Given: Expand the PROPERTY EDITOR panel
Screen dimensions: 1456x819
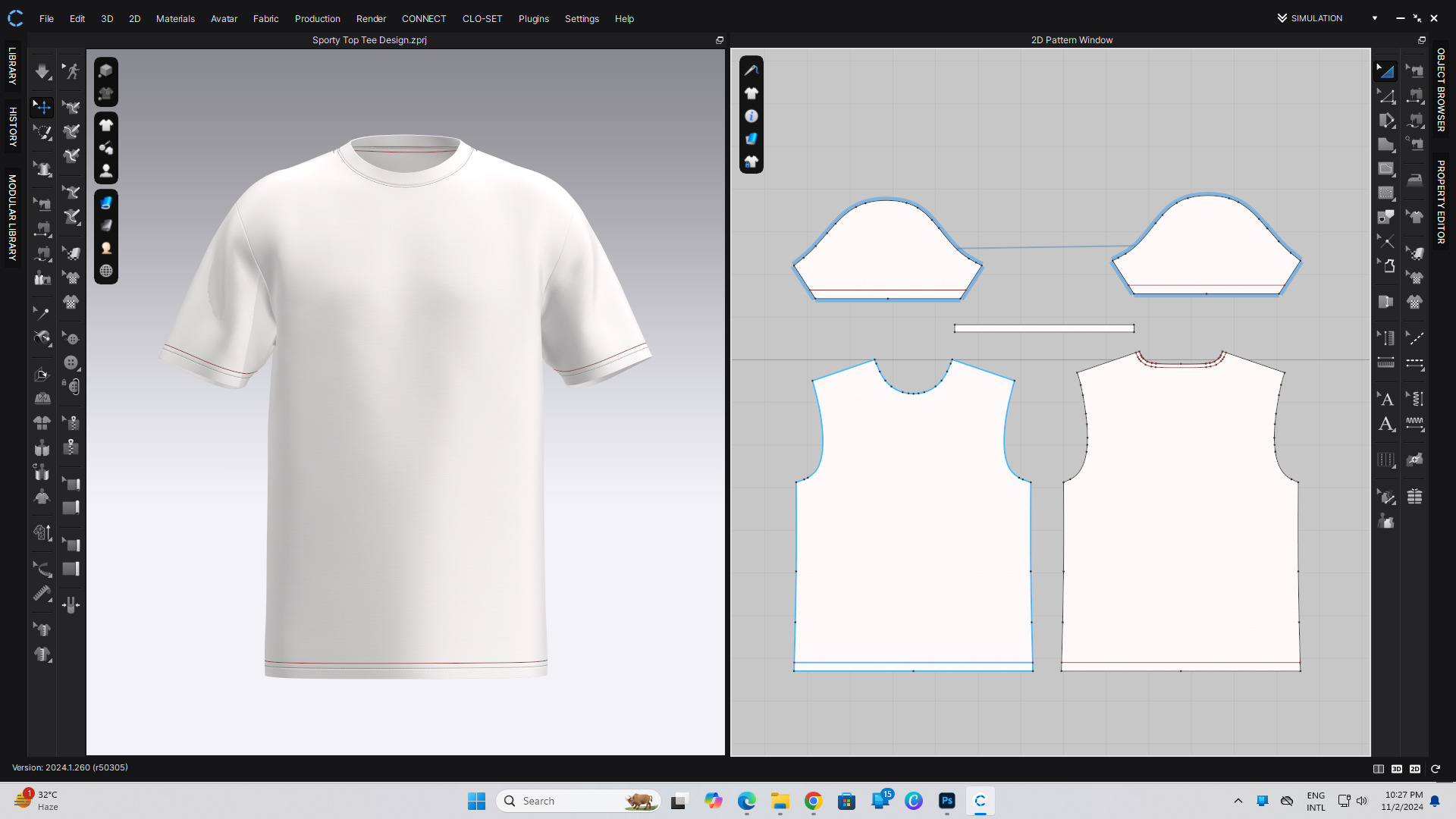Looking at the screenshot, I should point(1441,202).
